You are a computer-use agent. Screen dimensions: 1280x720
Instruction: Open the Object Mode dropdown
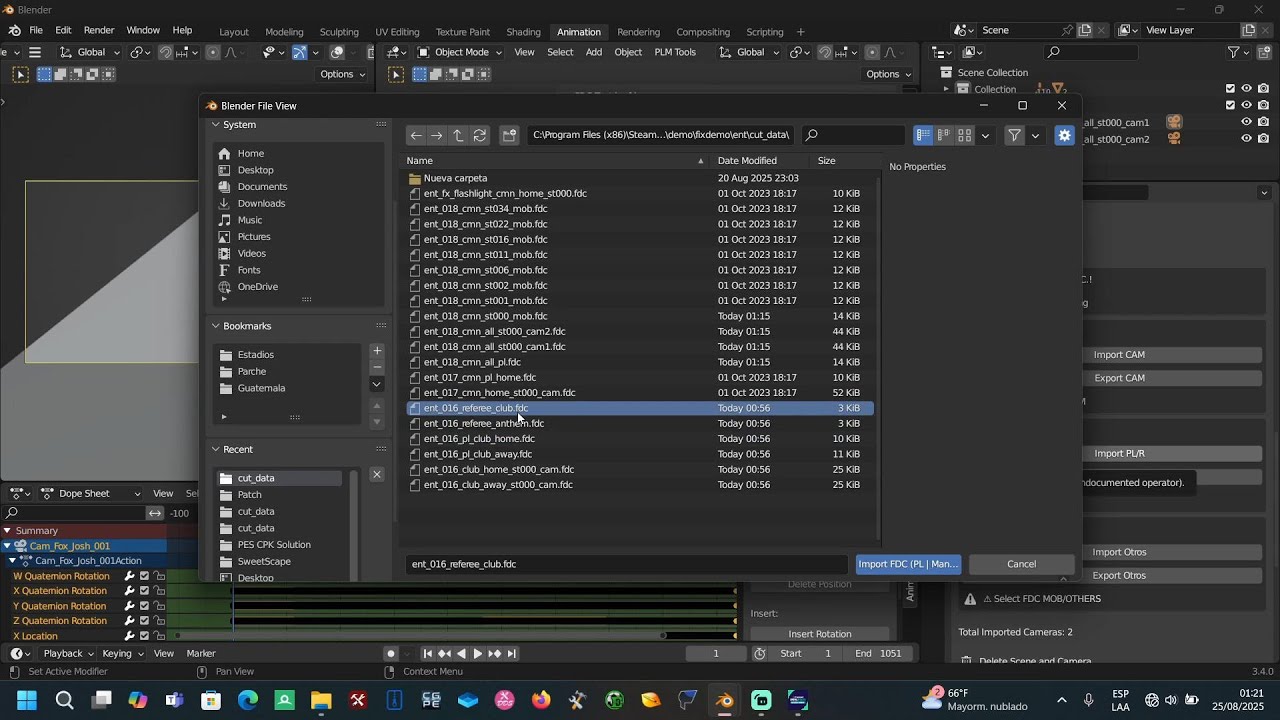[459, 52]
